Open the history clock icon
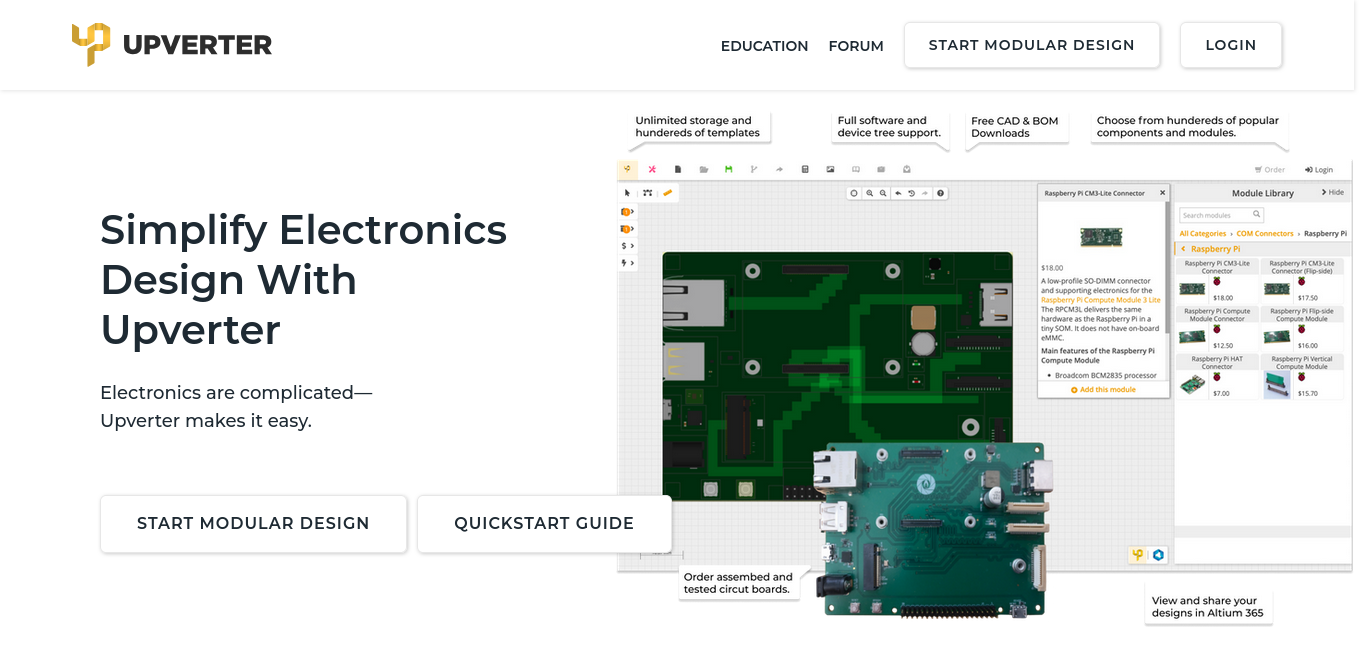The height and width of the screenshot is (651, 1366). pos(911,193)
